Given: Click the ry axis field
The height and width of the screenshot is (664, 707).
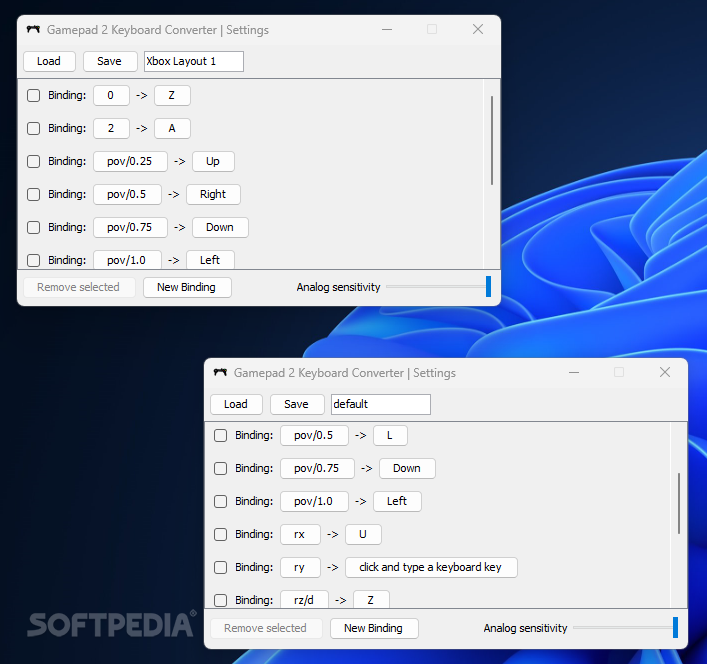Looking at the screenshot, I should point(300,567).
